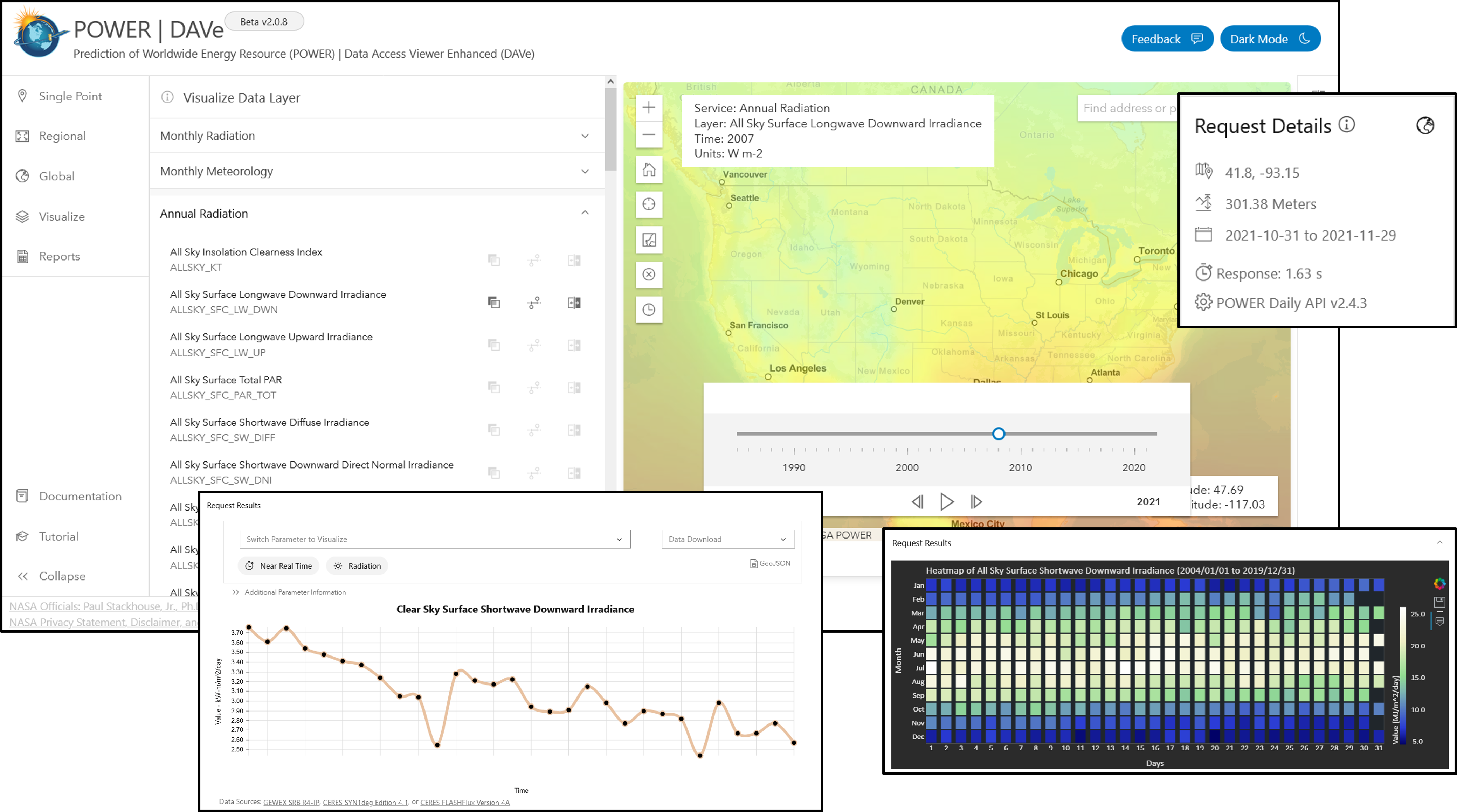
Task: Select All Sky Surface Total PAR layer
Action: 226,380
